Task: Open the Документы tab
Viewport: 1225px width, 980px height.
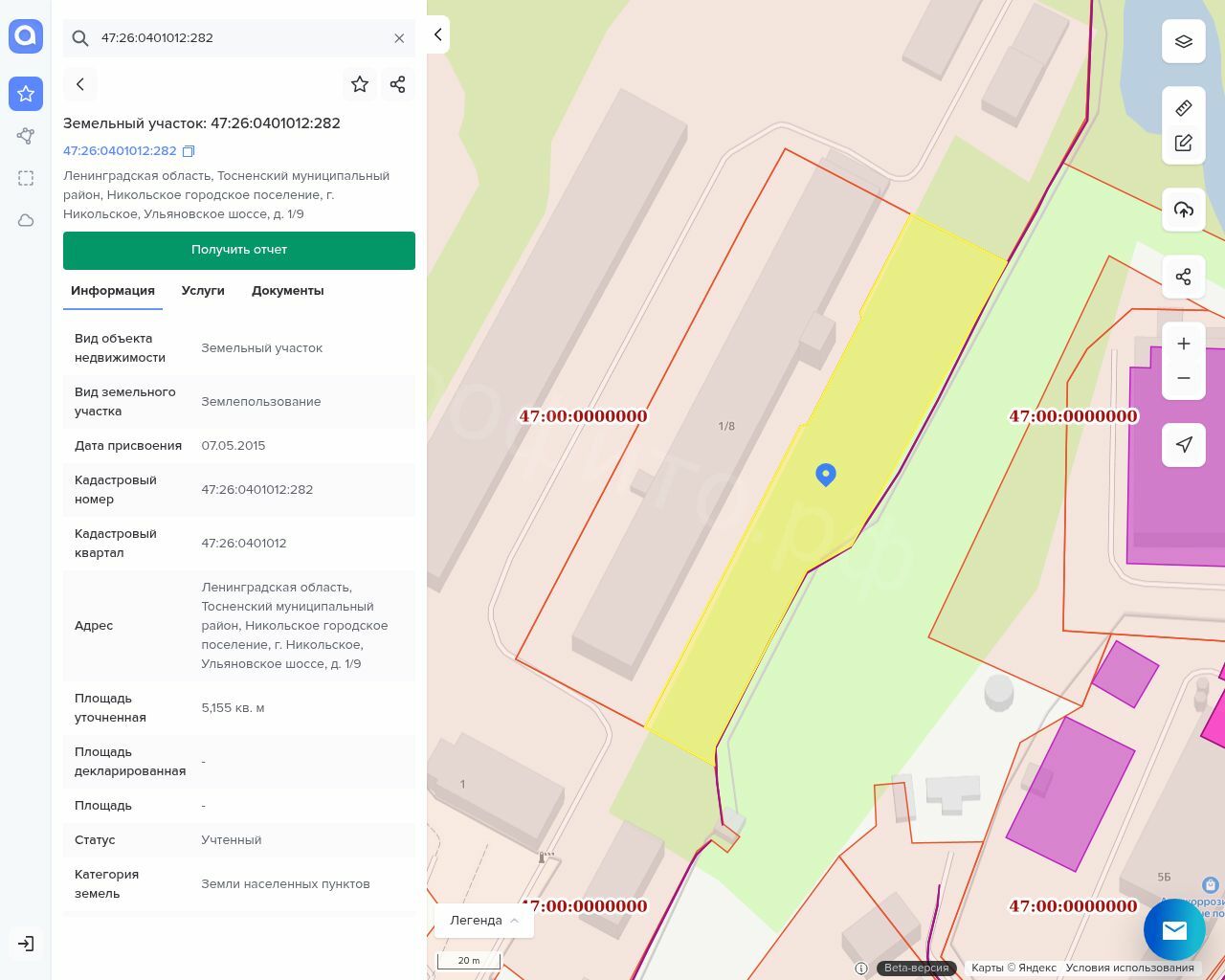Action: click(x=287, y=291)
